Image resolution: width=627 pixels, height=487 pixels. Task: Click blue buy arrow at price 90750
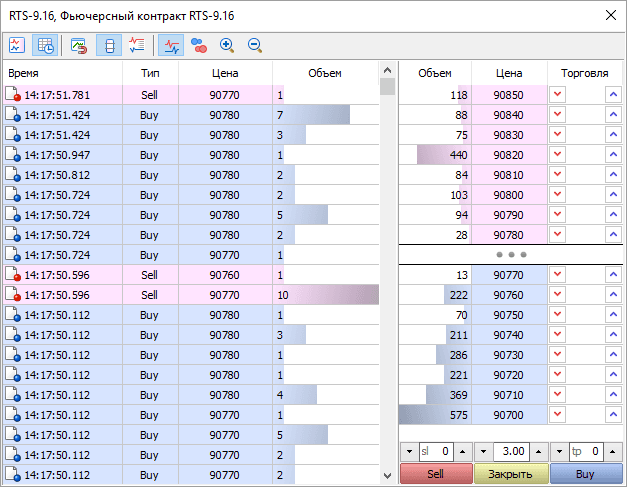pyautogui.click(x=613, y=315)
